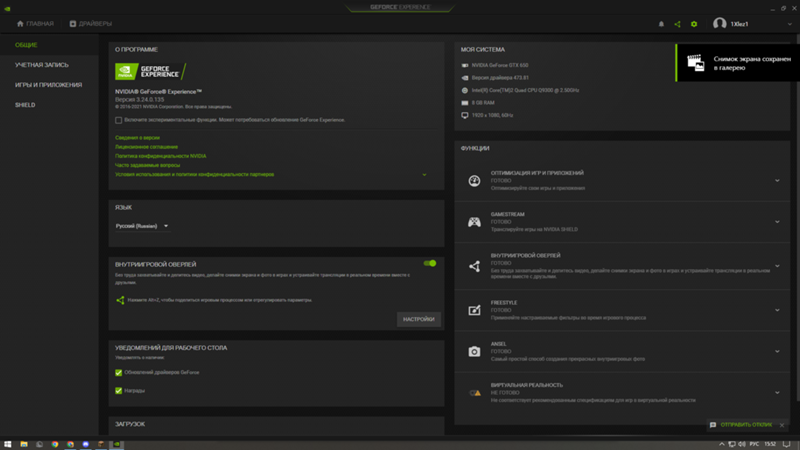Click the CPU icon in My System
This screenshot has height=450, width=800.
point(465,90)
